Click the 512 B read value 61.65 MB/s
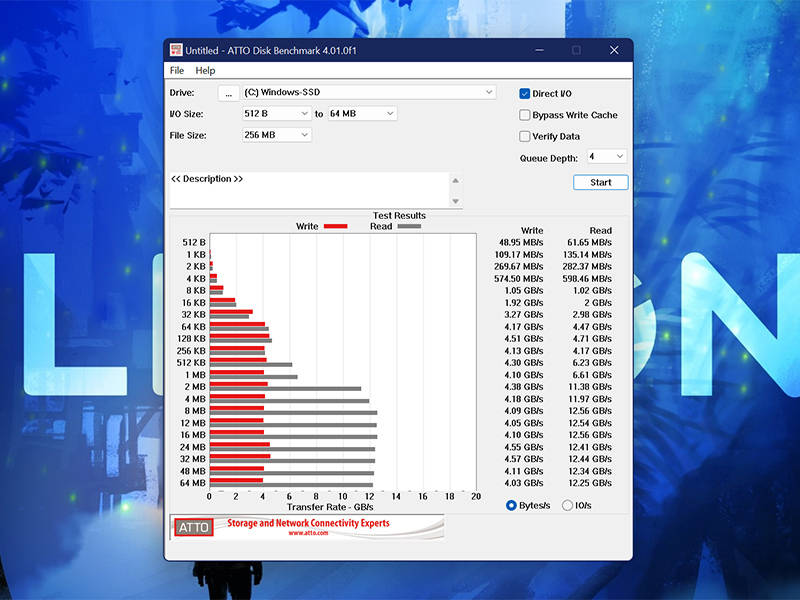This screenshot has width=800, height=600. coord(589,242)
